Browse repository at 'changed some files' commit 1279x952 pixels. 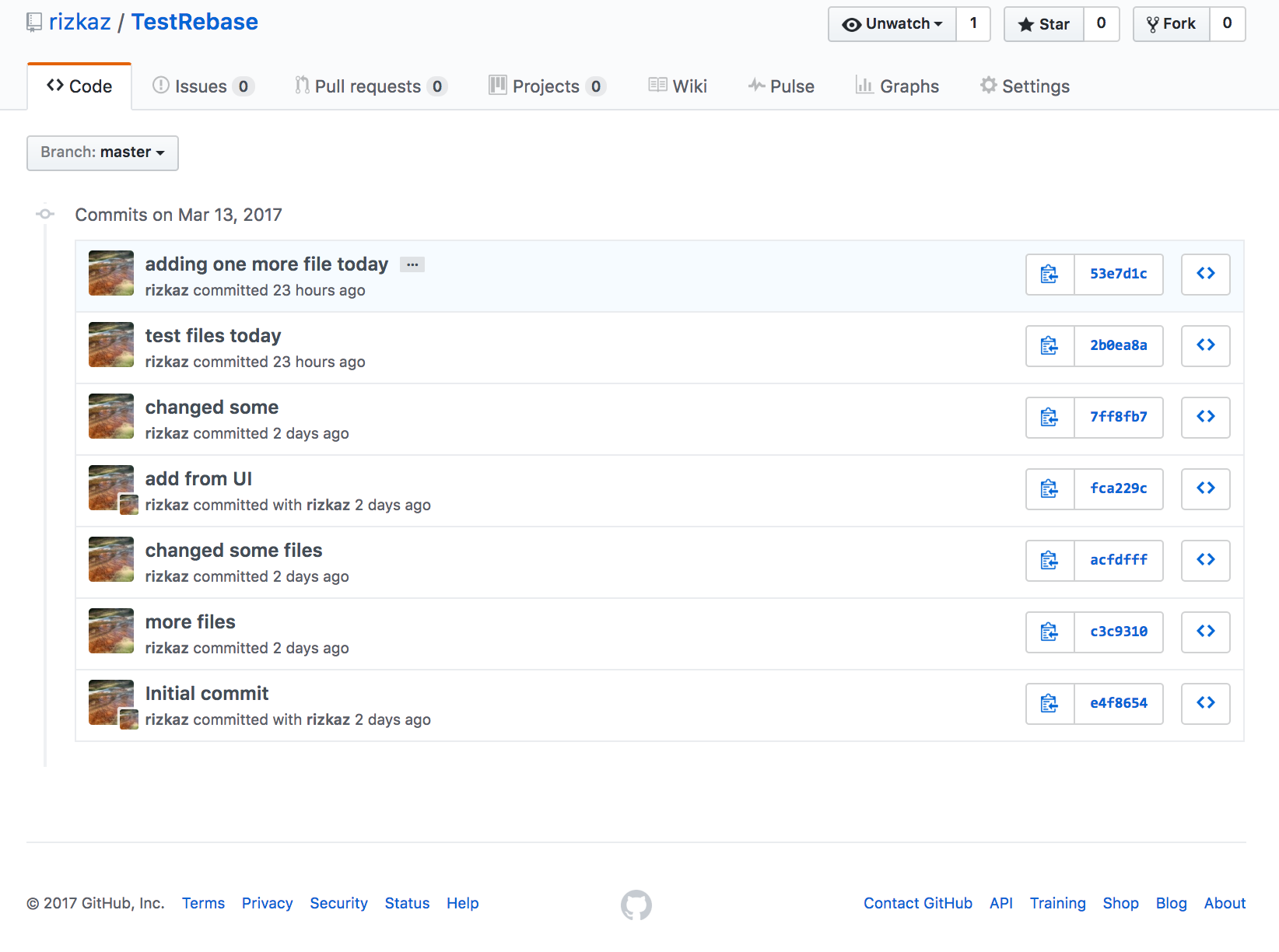(x=1206, y=561)
